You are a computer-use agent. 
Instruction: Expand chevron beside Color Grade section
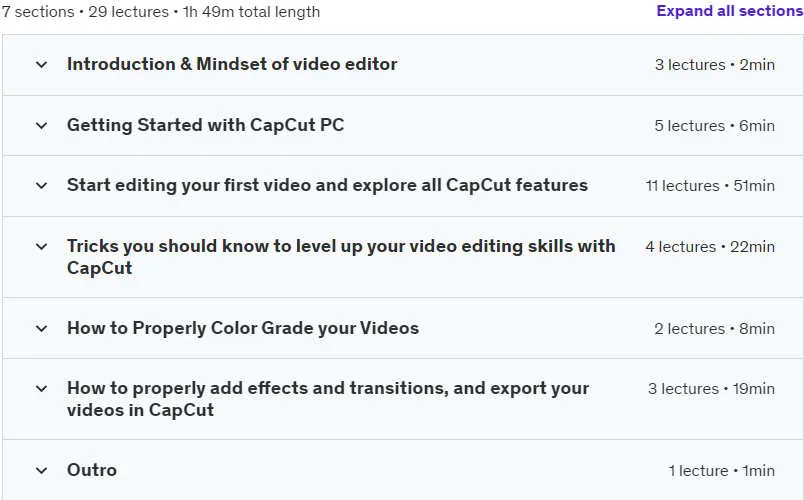coord(42,329)
